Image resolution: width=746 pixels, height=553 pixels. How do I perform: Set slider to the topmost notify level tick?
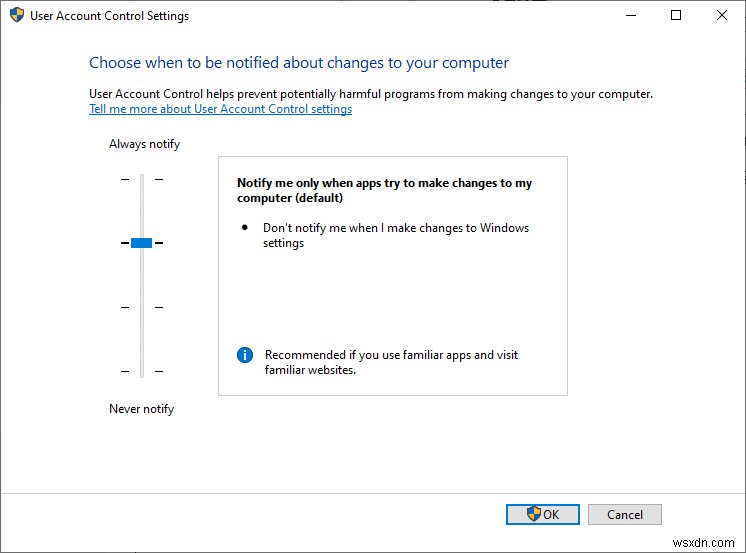tap(142, 180)
